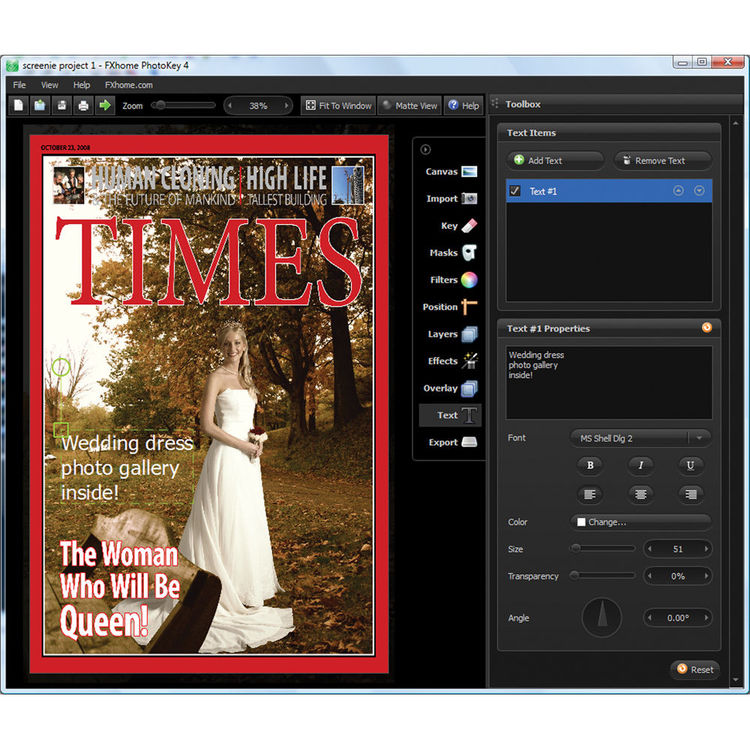Align text to the right
Screen dimensions: 750x750
pos(690,494)
